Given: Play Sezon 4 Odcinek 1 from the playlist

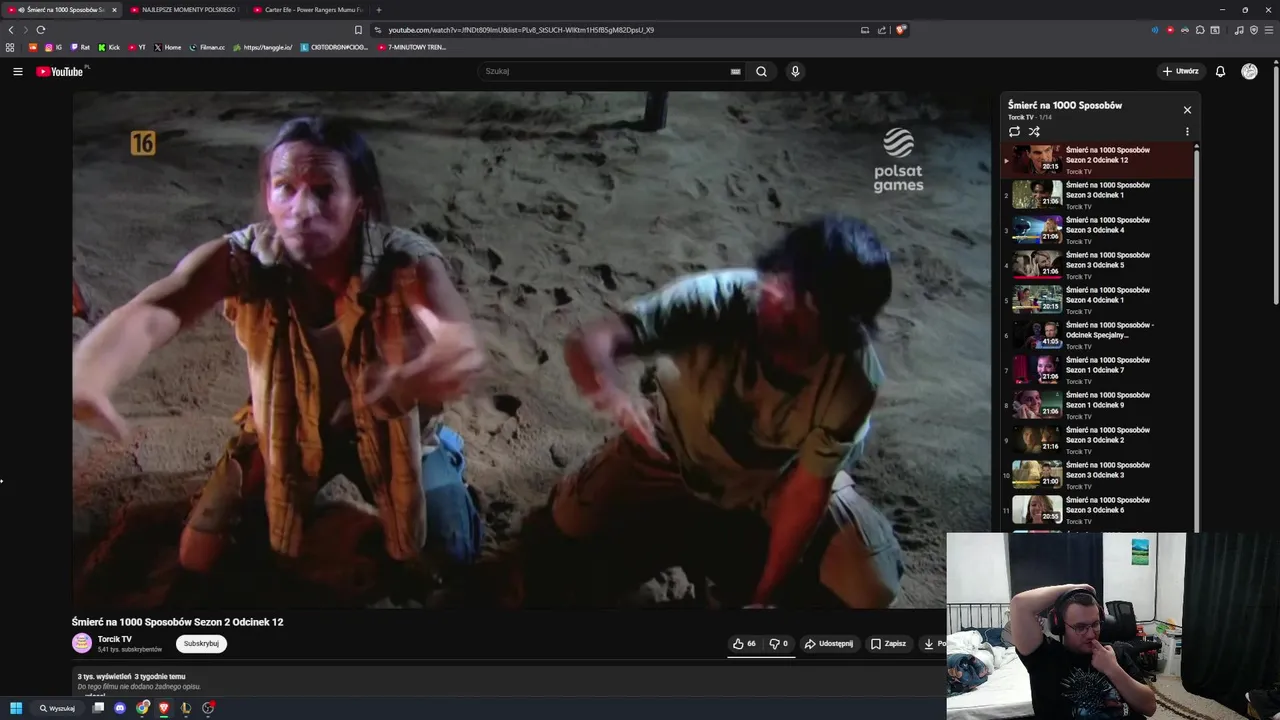Looking at the screenshot, I should pos(1098,299).
